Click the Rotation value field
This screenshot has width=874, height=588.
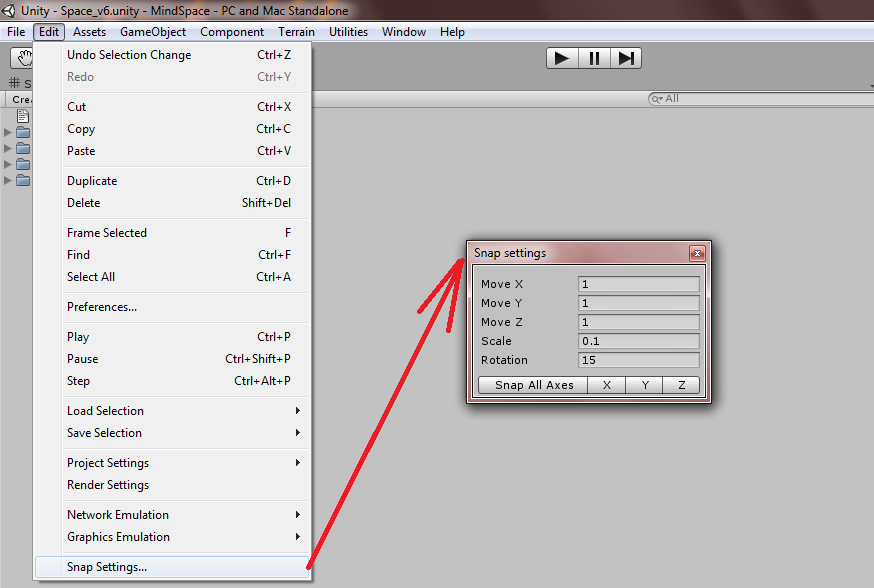(638, 360)
